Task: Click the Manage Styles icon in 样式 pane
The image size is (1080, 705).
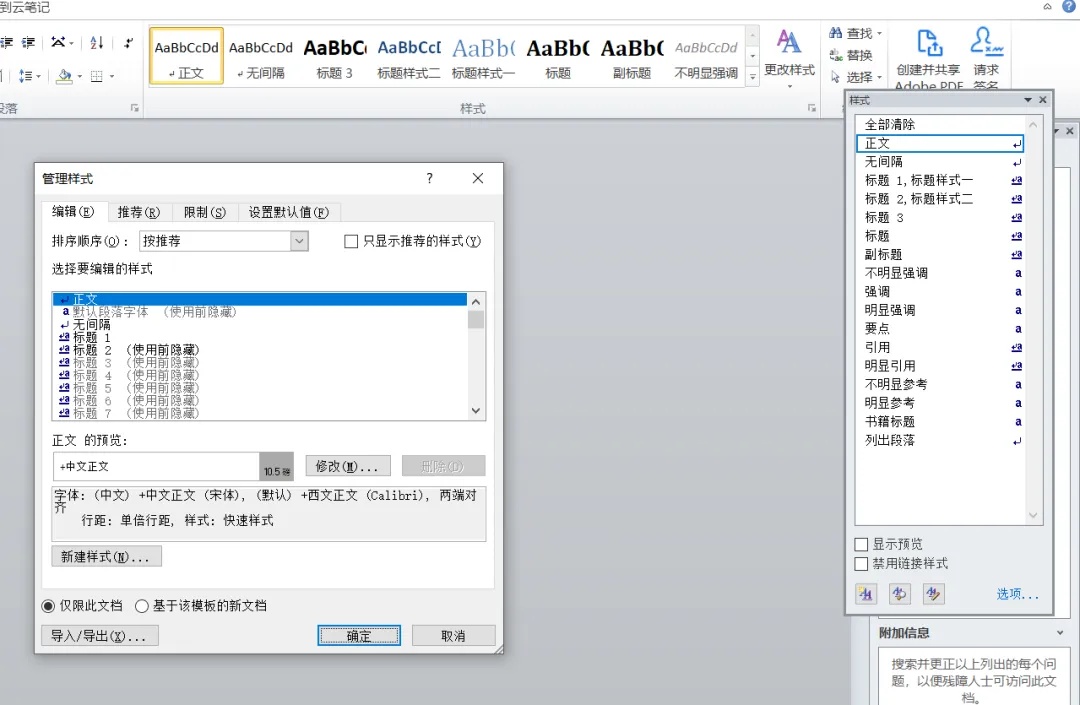Action: point(933,593)
